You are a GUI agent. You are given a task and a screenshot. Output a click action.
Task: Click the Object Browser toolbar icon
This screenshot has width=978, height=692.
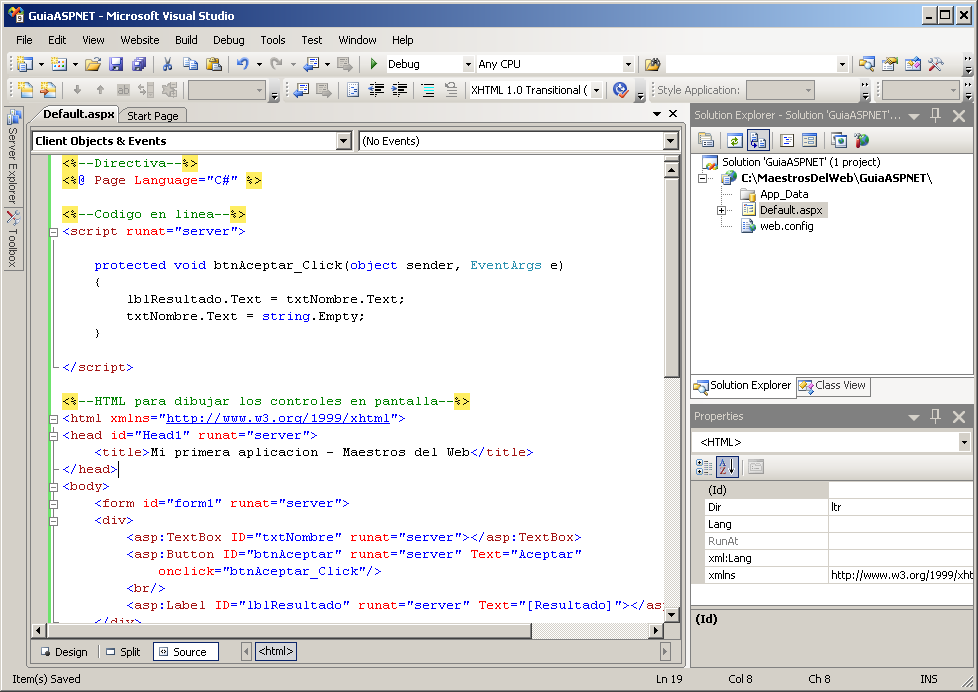click(x=913, y=64)
